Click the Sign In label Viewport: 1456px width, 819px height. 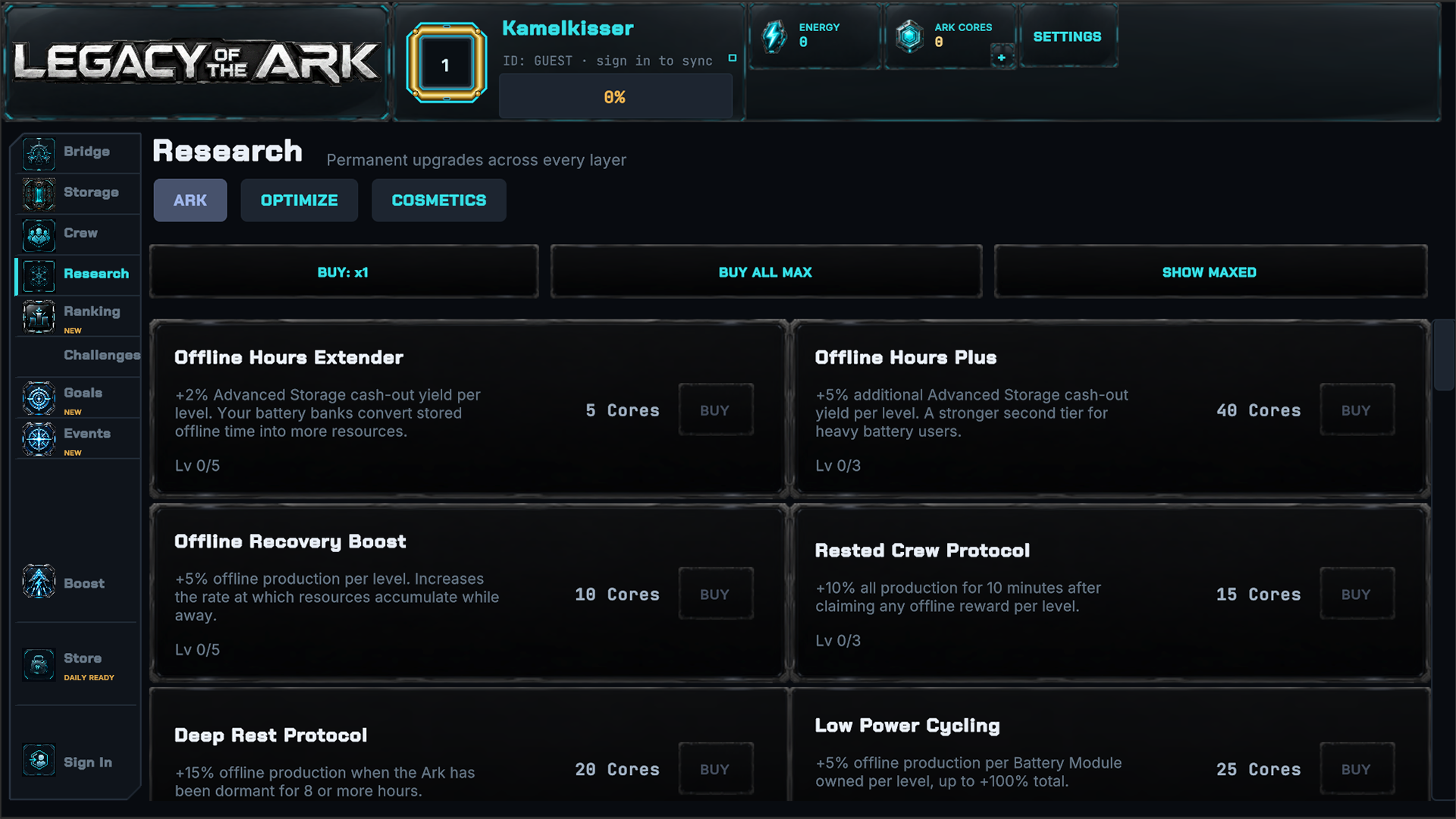click(x=88, y=762)
